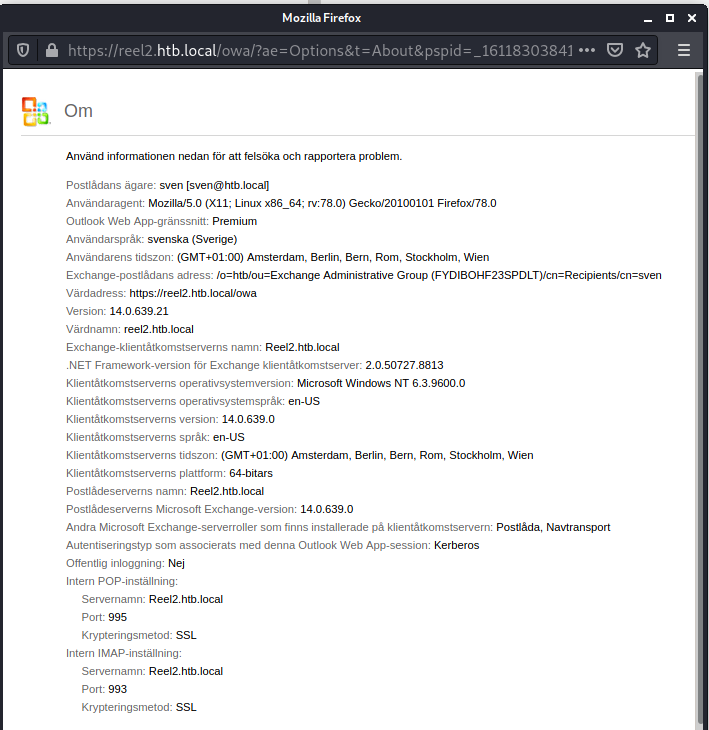Close the Mozilla Firefox window

[692, 17]
